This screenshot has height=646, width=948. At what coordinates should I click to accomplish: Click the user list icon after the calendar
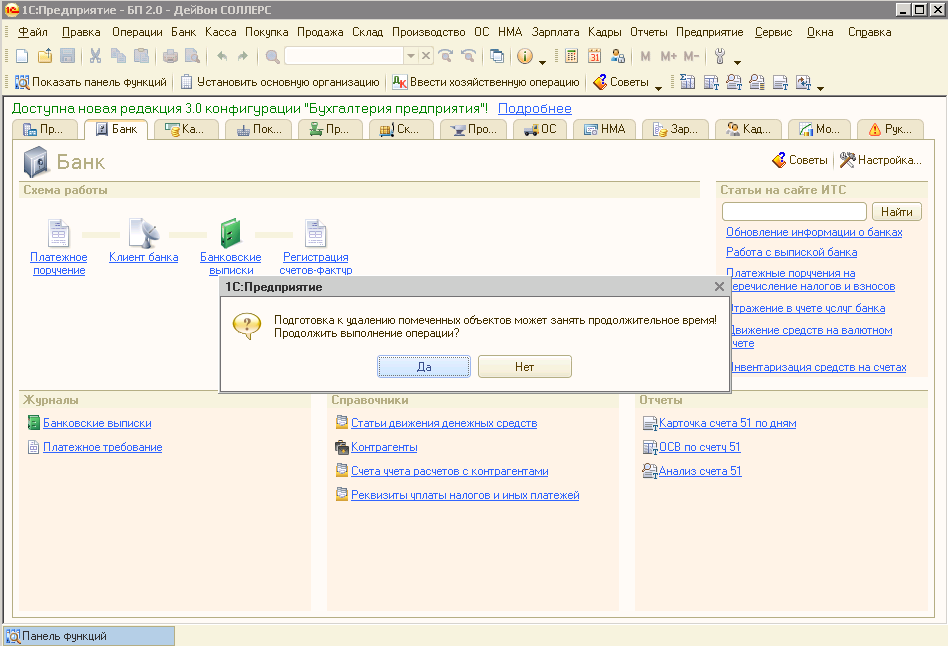(617, 56)
